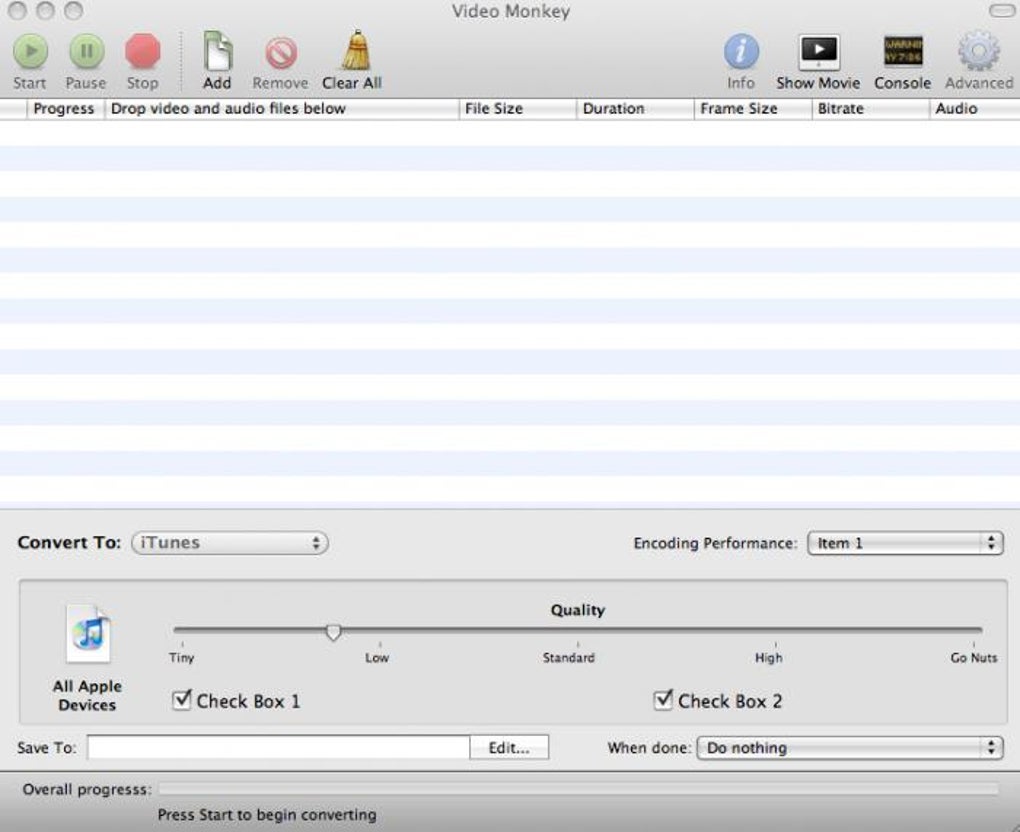Click the Bitrate column header
1020x832 pixels.
pyautogui.click(x=870, y=109)
